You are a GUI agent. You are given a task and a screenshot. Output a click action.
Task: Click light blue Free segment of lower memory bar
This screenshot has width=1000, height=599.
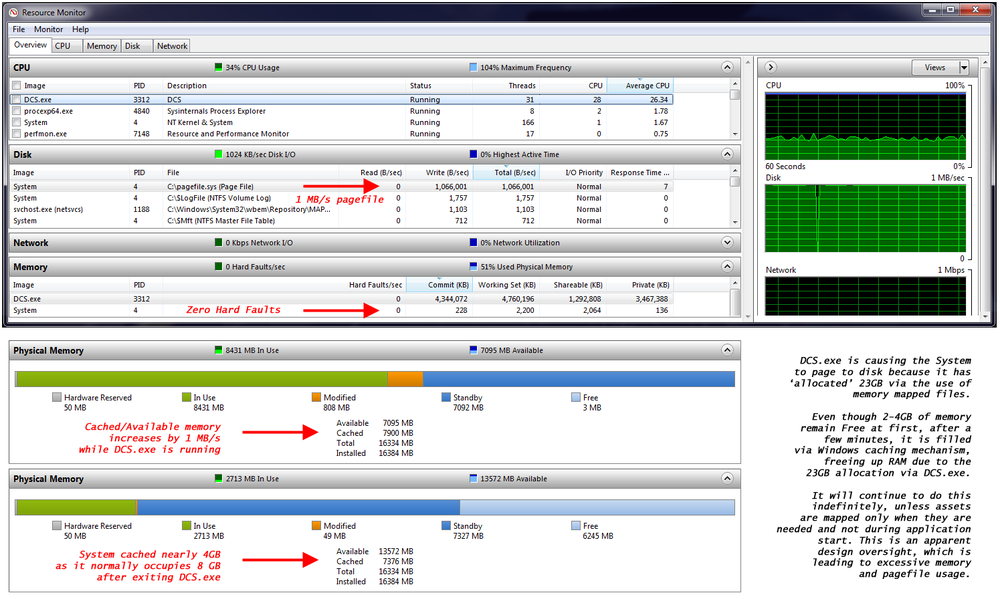tap(597, 507)
